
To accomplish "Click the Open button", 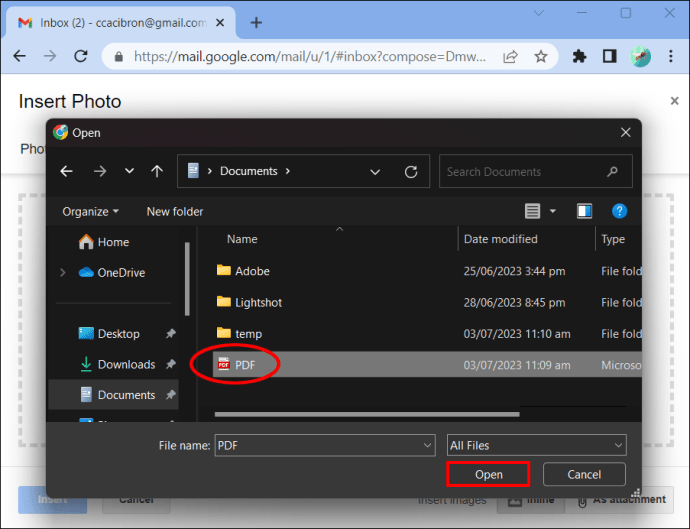I will point(488,474).
